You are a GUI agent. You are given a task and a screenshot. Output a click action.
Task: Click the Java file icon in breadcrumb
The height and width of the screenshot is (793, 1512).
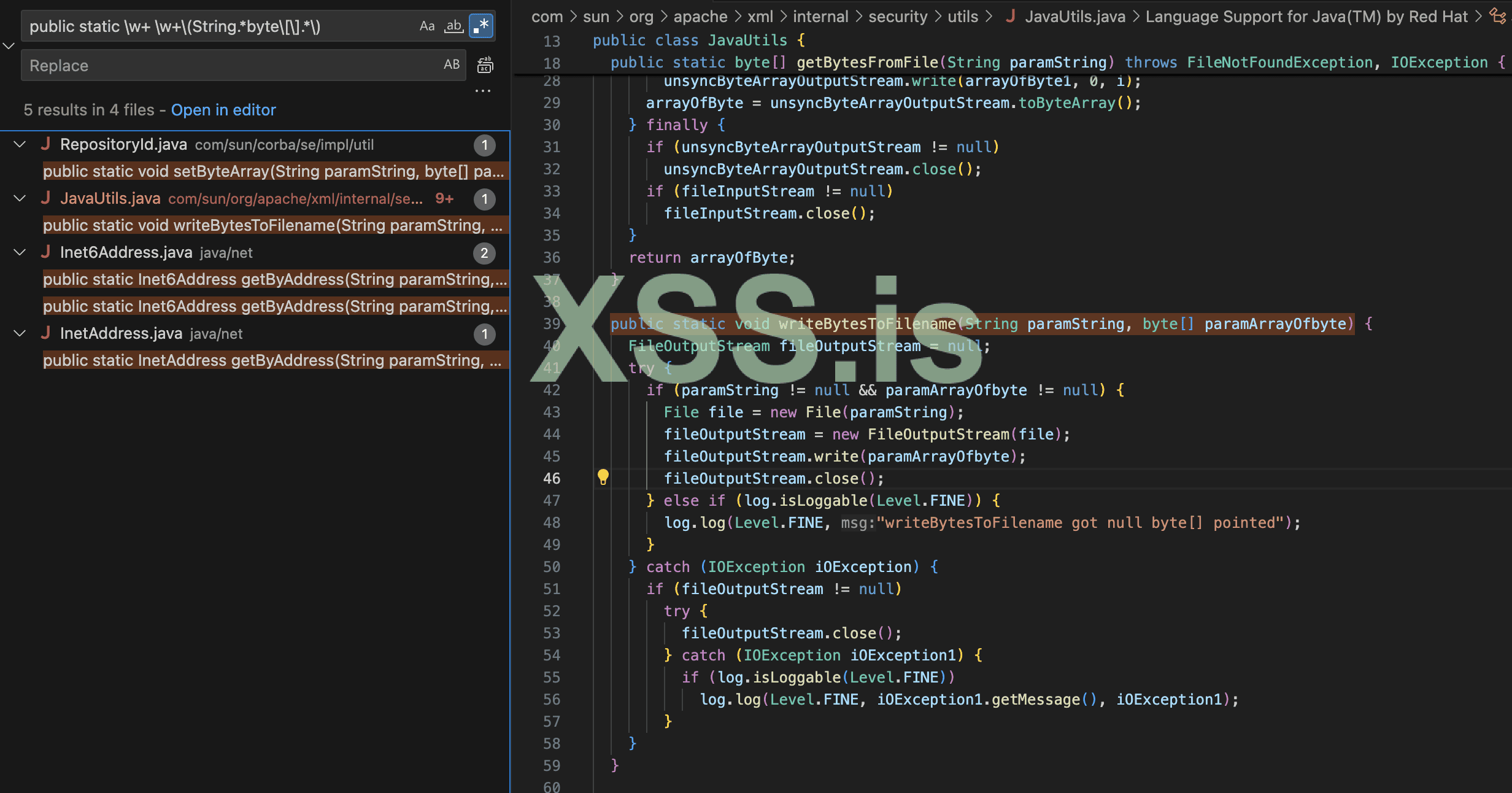1009,17
